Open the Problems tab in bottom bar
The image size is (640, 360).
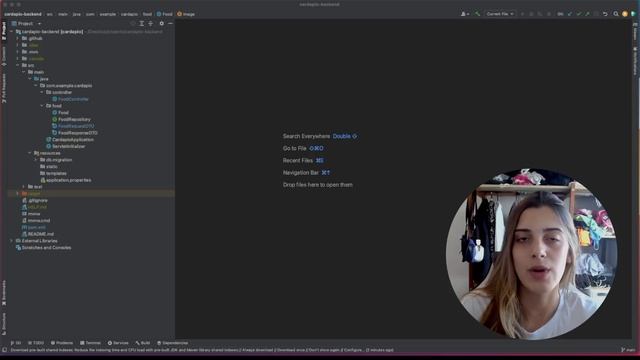click(x=62, y=343)
